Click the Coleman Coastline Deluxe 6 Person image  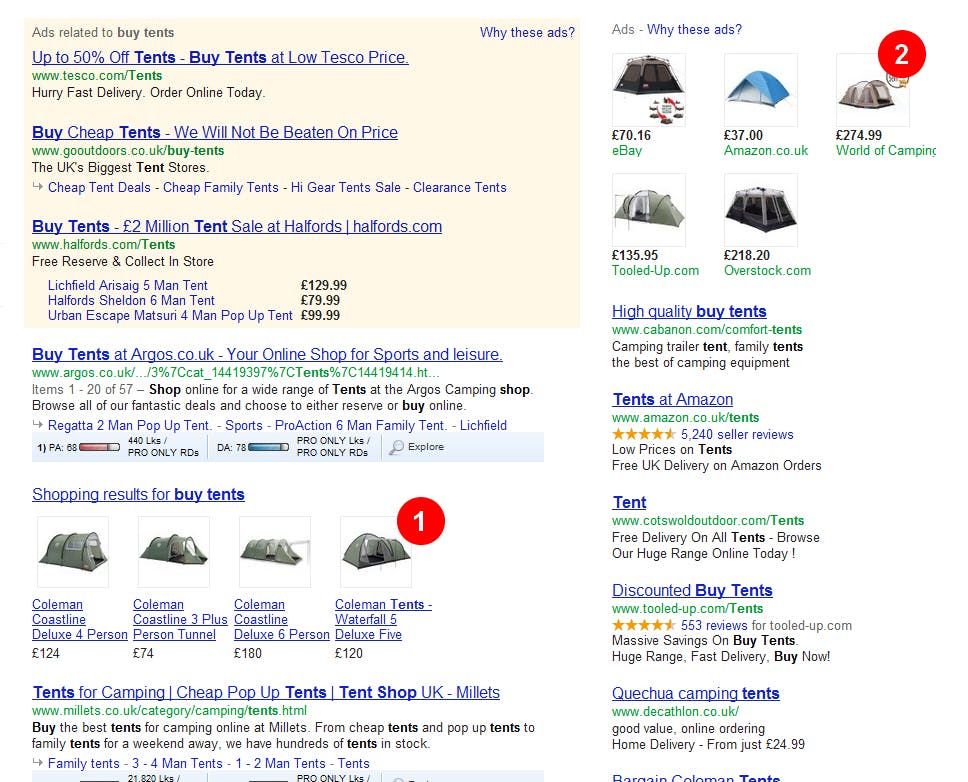point(275,552)
